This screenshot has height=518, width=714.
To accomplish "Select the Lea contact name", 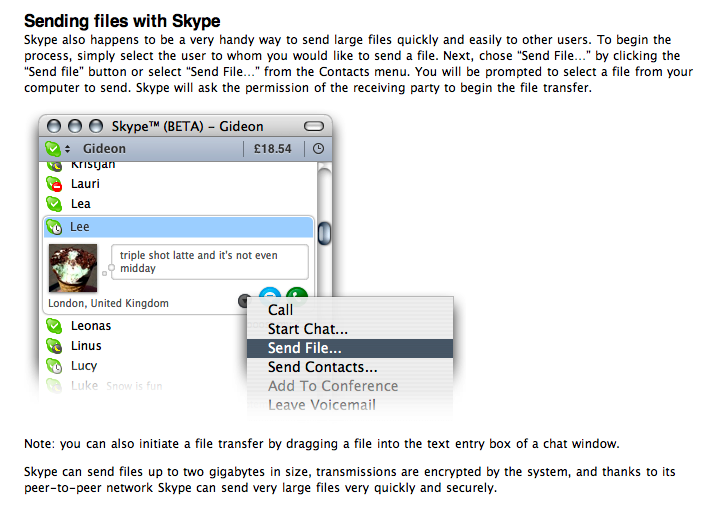I will pos(81,204).
